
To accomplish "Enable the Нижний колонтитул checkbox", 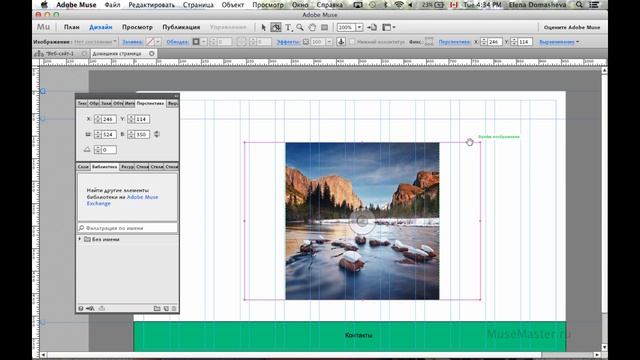I will pyautogui.click(x=352, y=42).
